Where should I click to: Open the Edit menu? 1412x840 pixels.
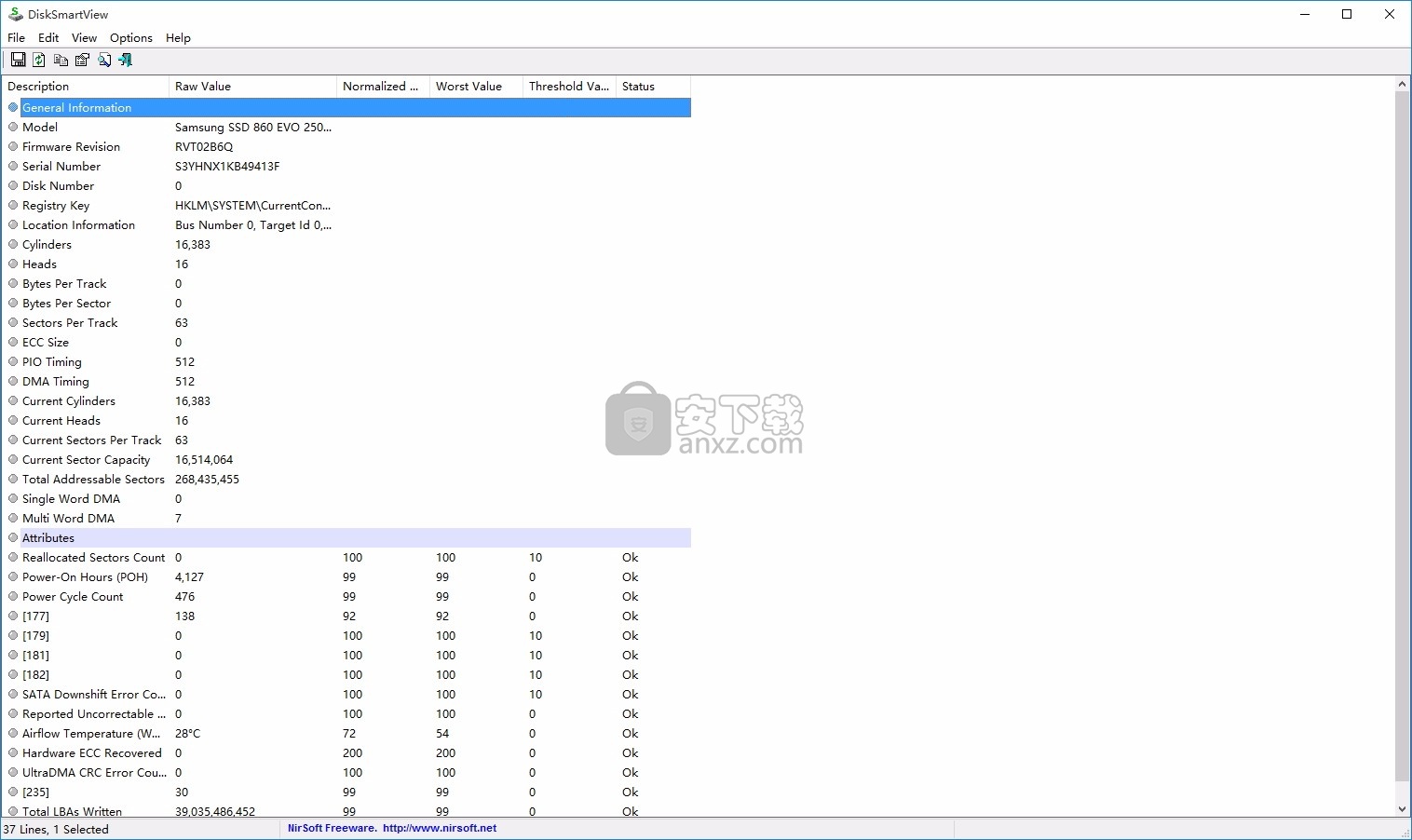coord(48,37)
